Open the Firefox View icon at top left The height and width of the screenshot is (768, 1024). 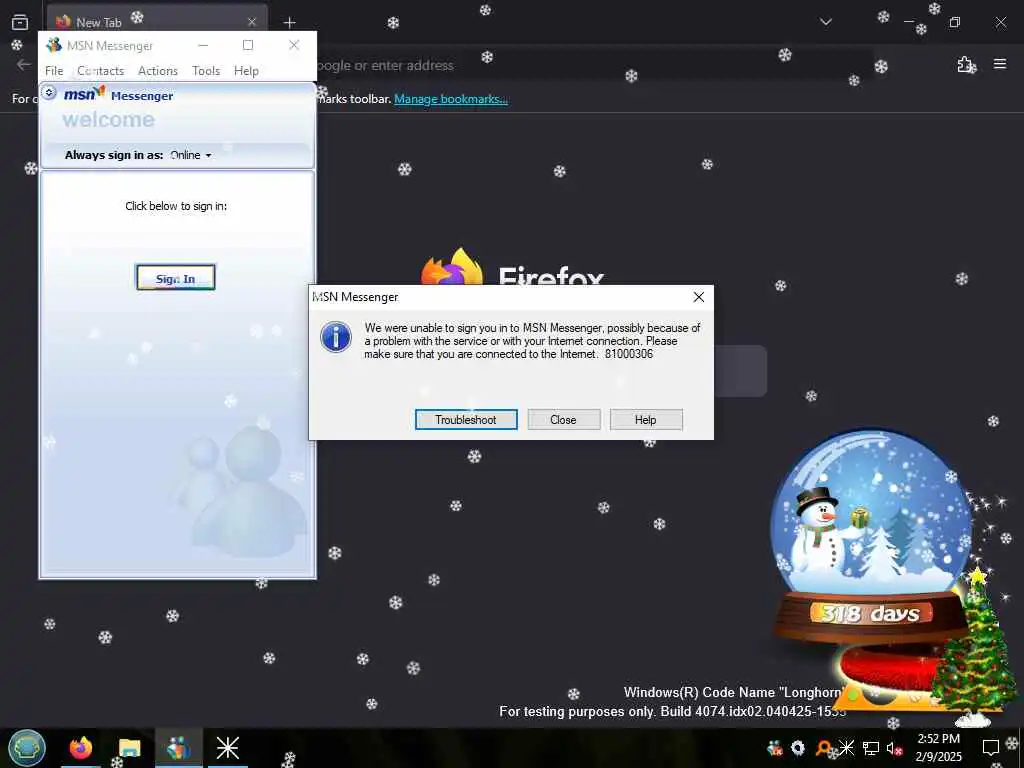pyautogui.click(x=20, y=22)
